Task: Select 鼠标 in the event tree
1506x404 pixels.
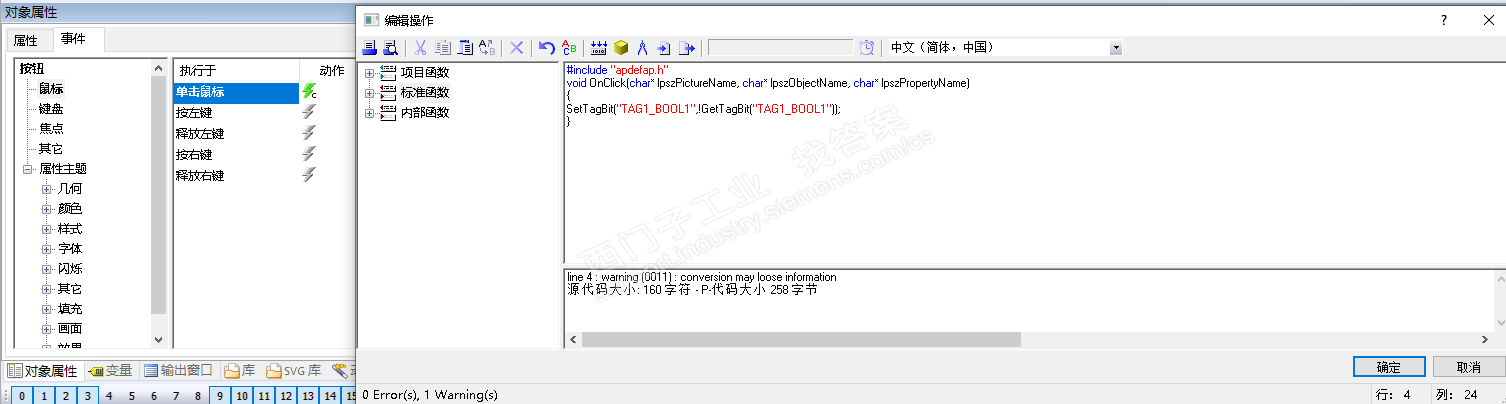Action: click(51, 89)
